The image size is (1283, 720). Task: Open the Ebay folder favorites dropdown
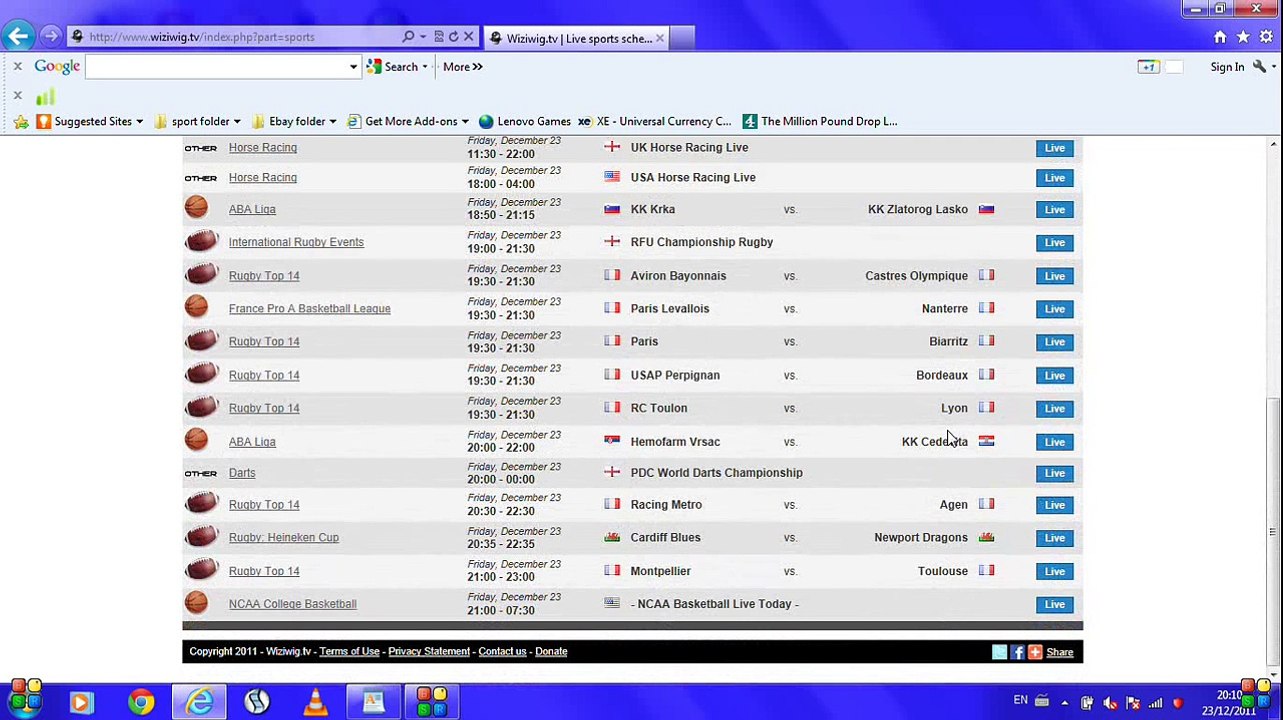click(x=332, y=122)
